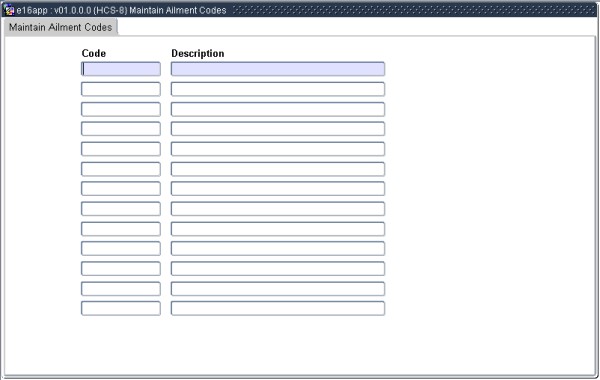Screen dimensions: 600x380
Task: Click the twelfth row Description field
Action: point(278,289)
